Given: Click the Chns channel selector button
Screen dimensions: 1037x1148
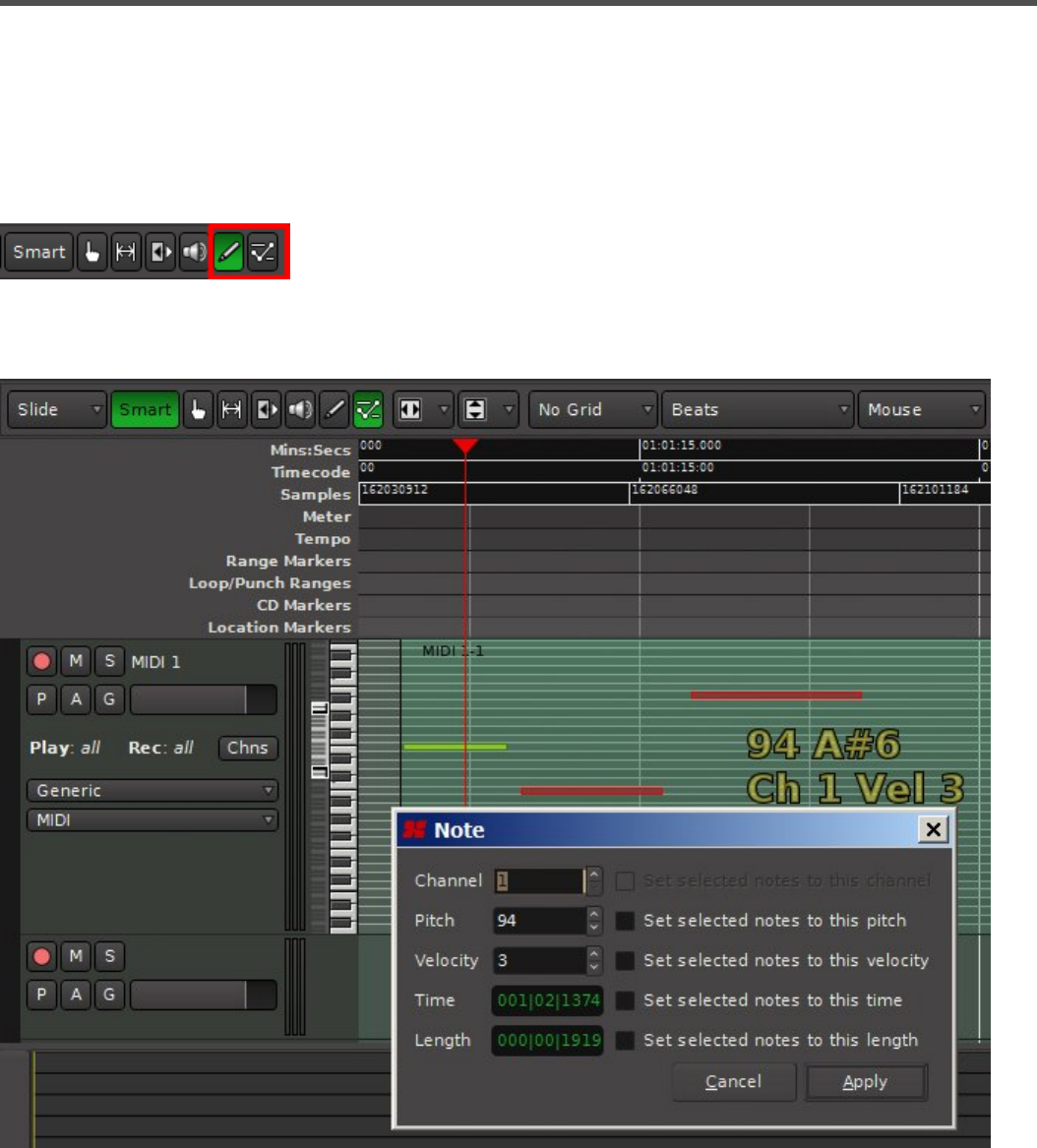Looking at the screenshot, I should coord(248,748).
